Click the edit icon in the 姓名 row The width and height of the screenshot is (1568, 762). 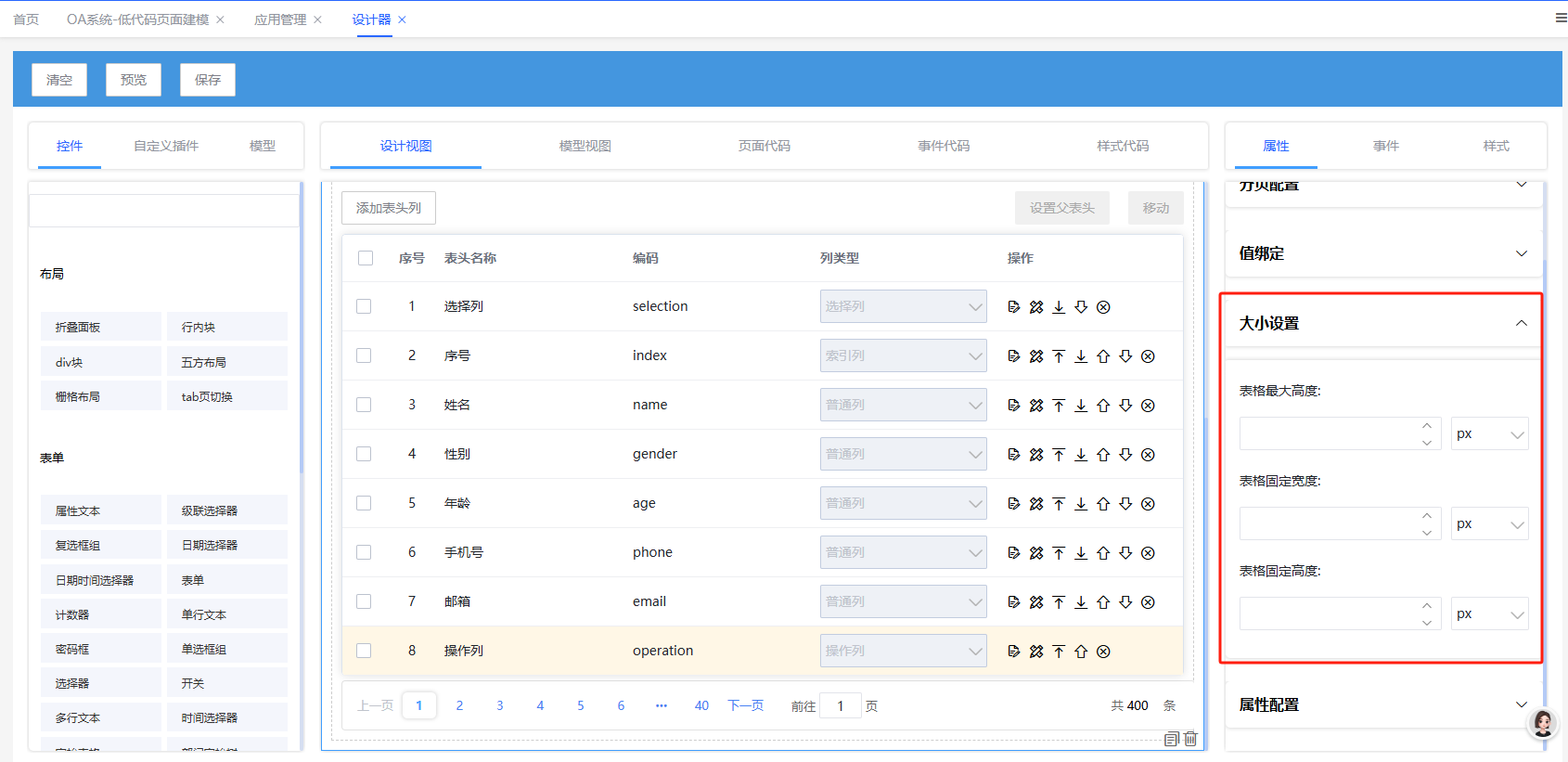click(x=1014, y=406)
